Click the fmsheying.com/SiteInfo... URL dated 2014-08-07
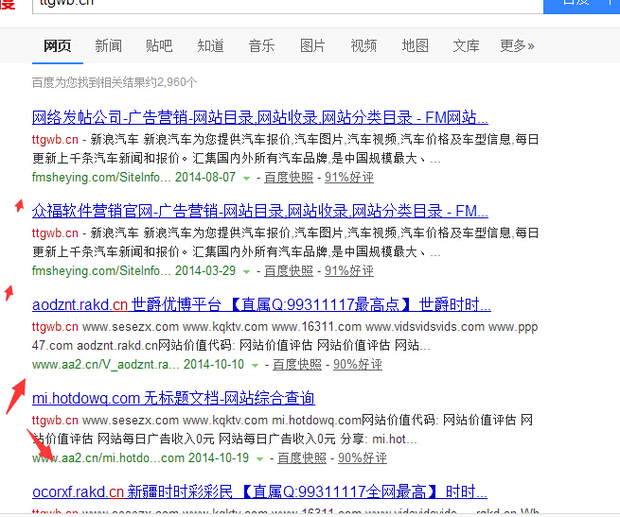620x517 pixels. tap(102, 177)
